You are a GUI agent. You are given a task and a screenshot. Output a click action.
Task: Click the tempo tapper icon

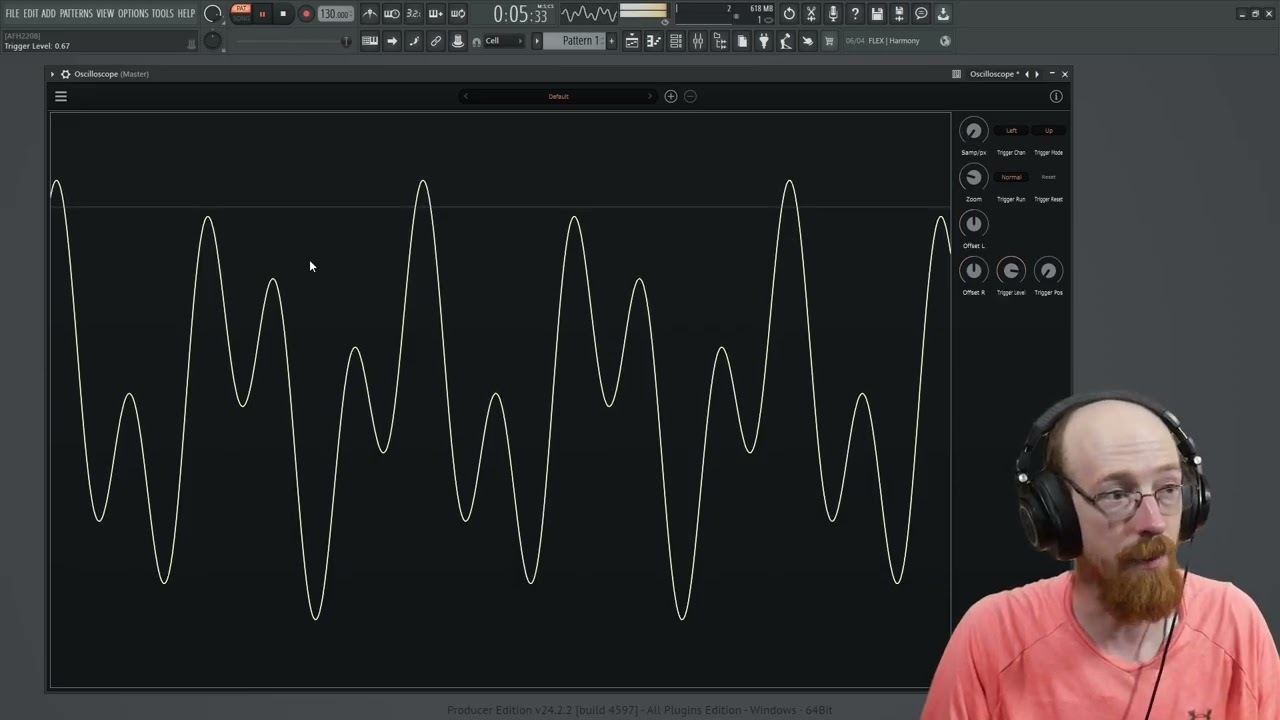[x=786, y=41]
